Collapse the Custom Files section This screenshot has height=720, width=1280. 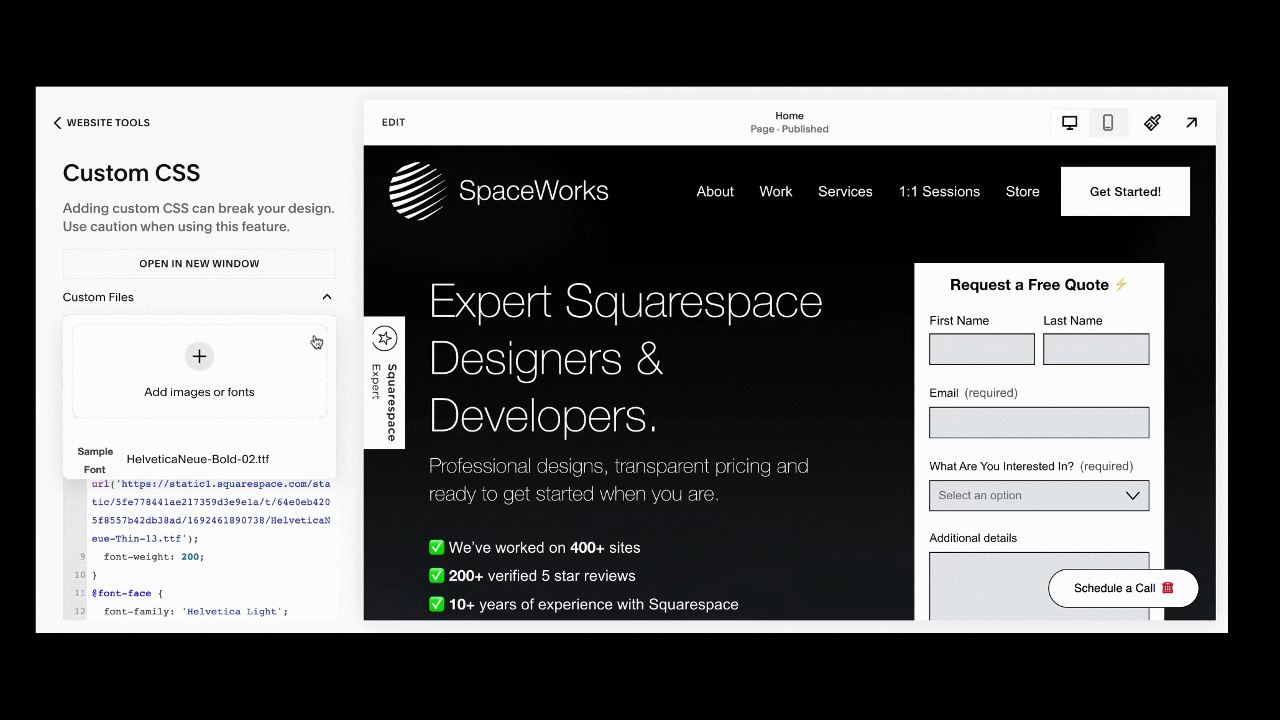(327, 297)
